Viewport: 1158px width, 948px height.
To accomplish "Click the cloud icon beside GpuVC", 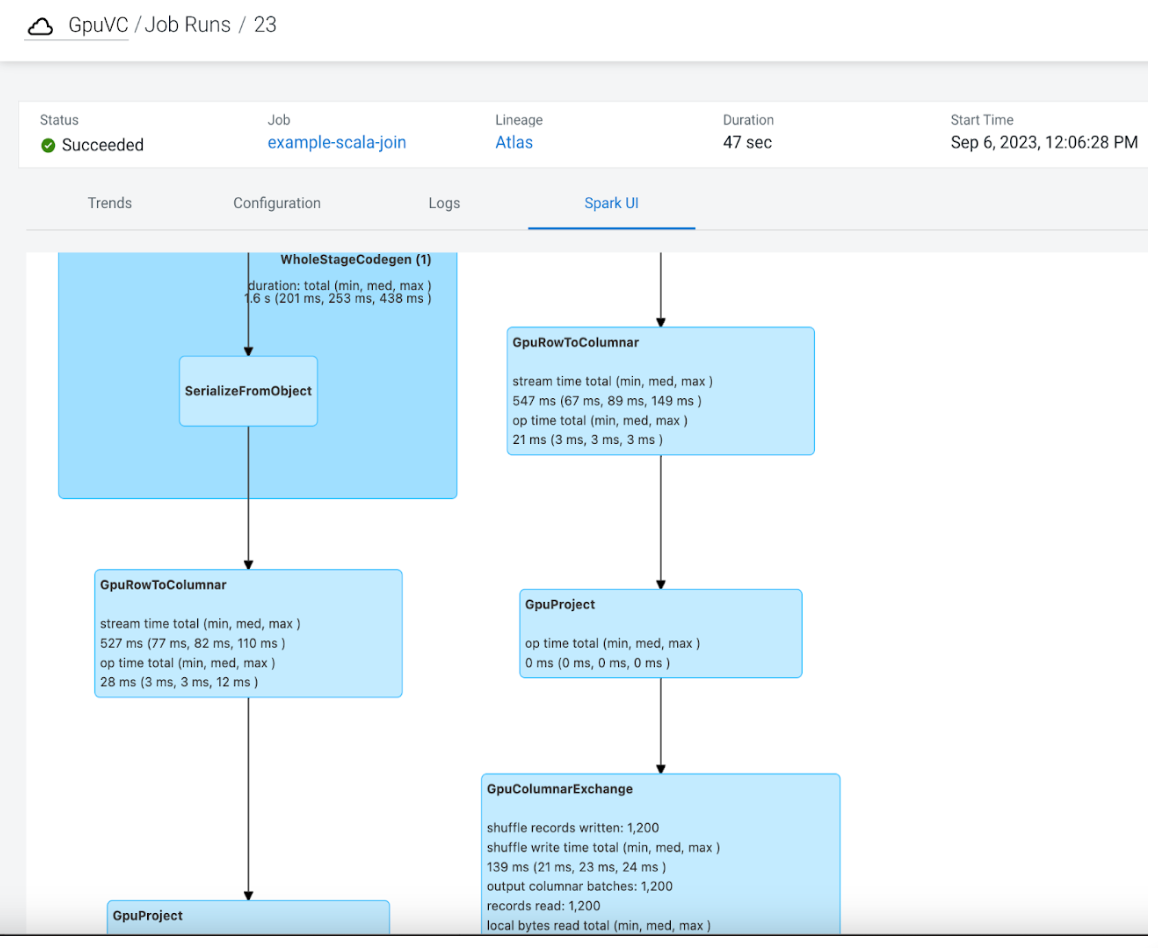I will (x=40, y=26).
